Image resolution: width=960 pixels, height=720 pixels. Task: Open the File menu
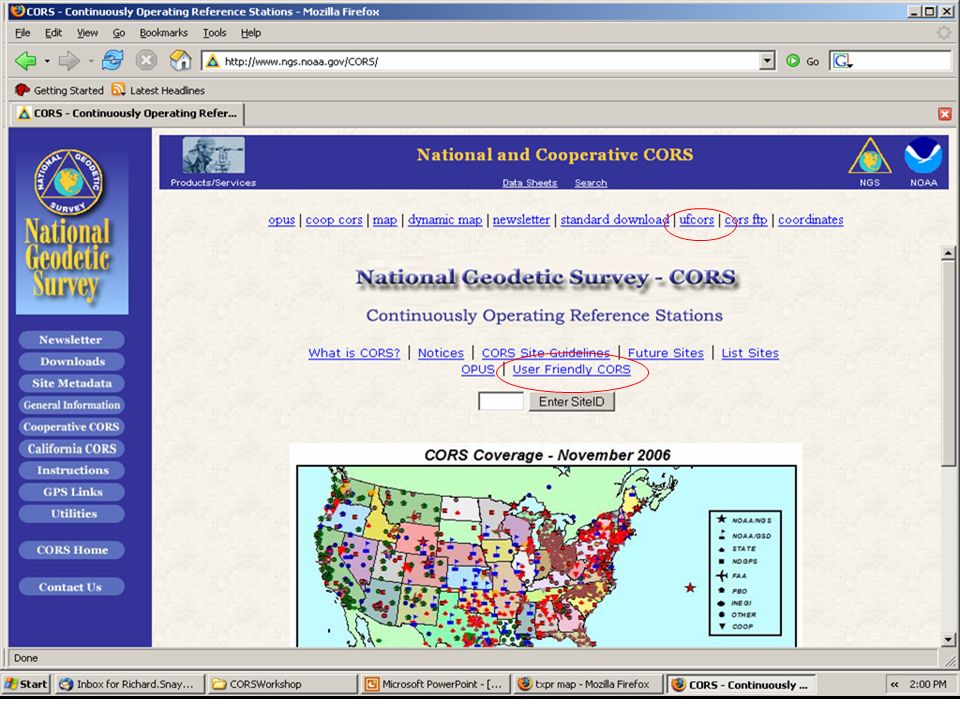pyautogui.click(x=23, y=33)
